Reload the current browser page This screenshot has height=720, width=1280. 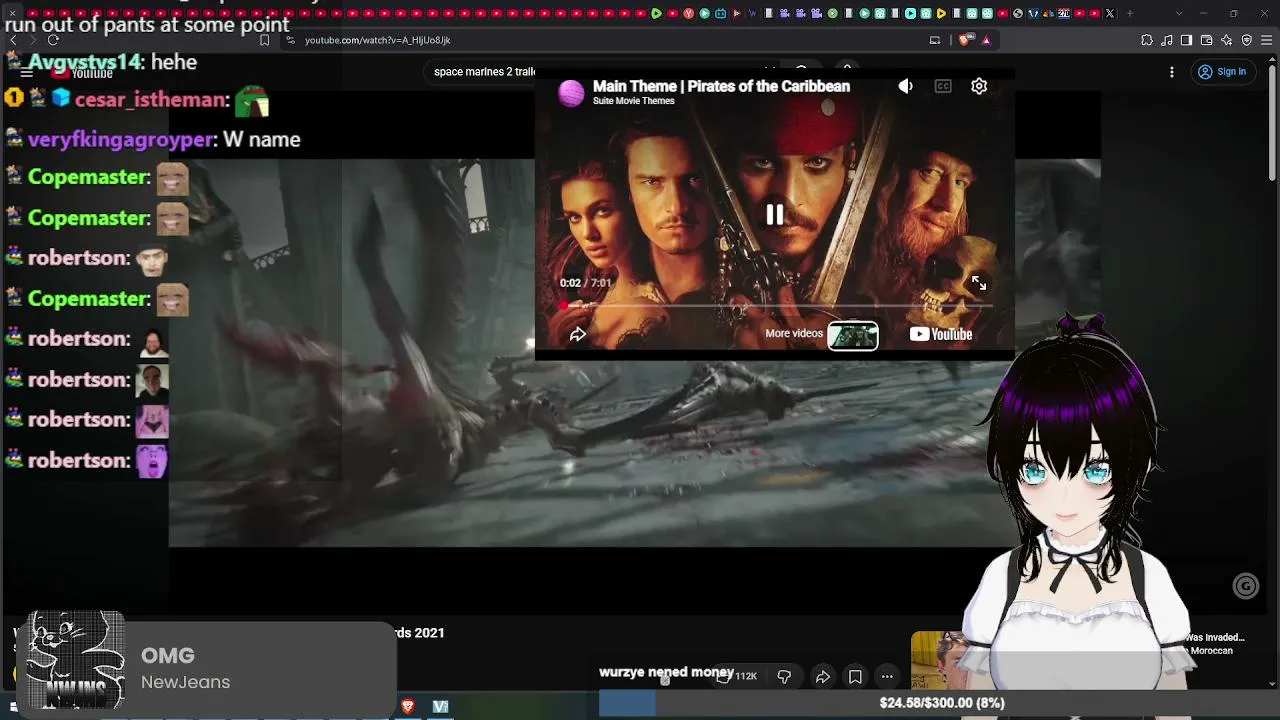[x=53, y=40]
